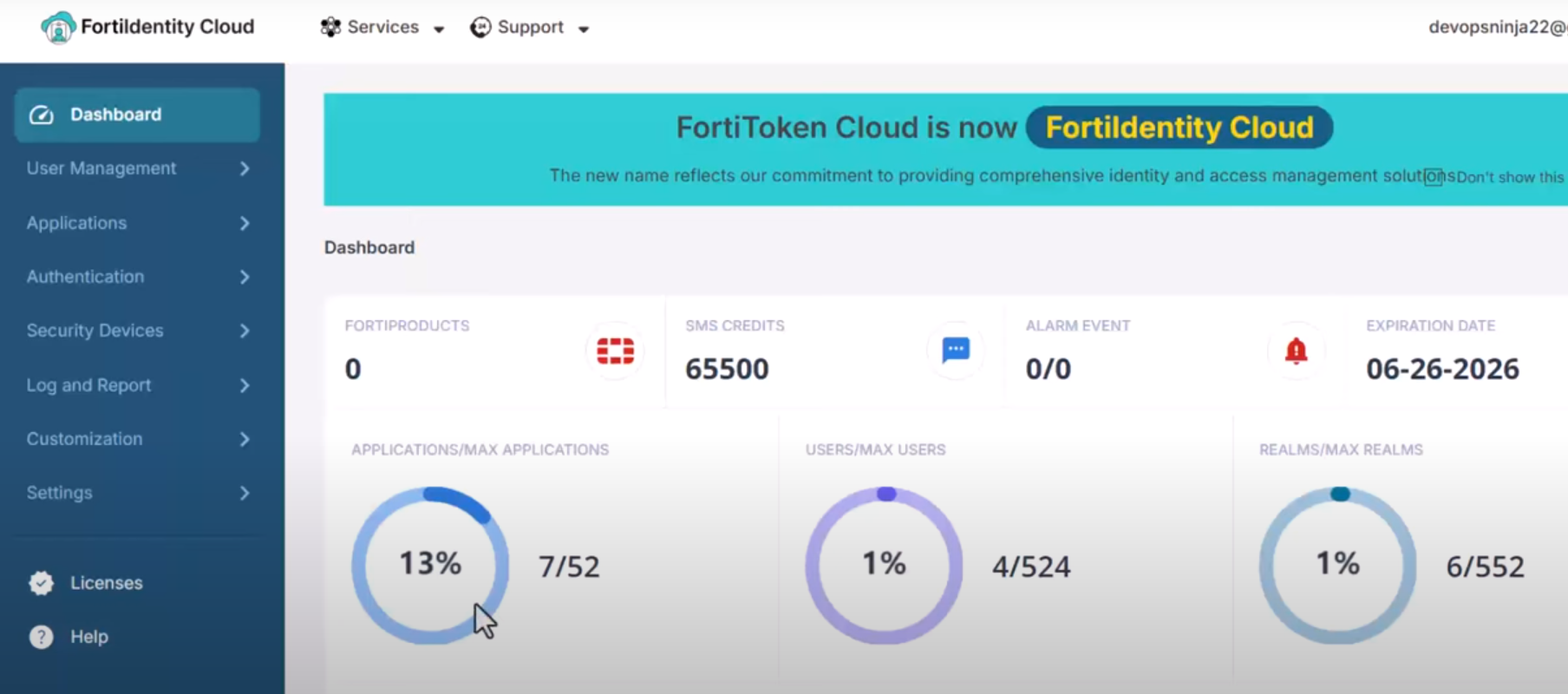The image size is (1568, 694).
Task: Click 'FortiToken Cloud is now' banner text
Action: [846, 128]
